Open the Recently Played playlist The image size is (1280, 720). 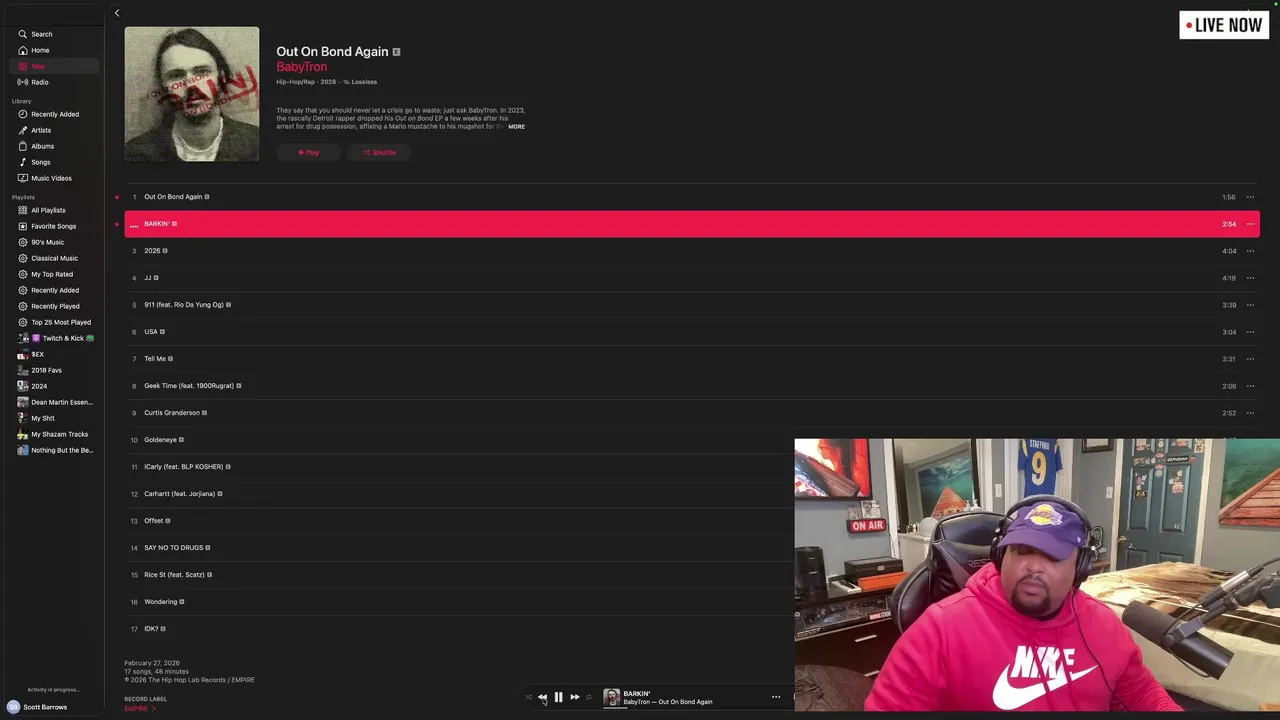point(54,306)
